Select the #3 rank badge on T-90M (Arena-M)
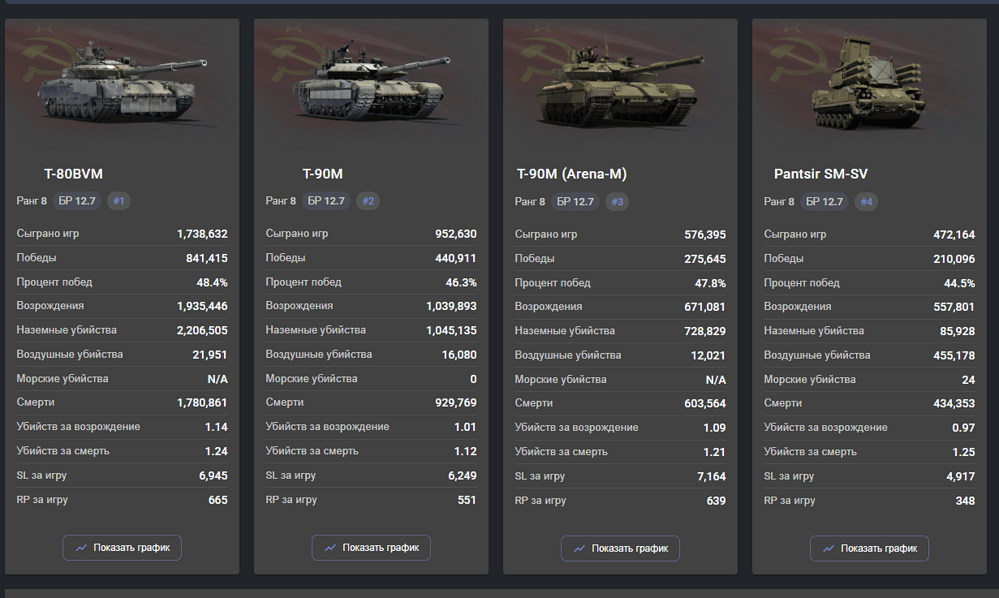Viewport: 999px width, 598px height. 617,202
